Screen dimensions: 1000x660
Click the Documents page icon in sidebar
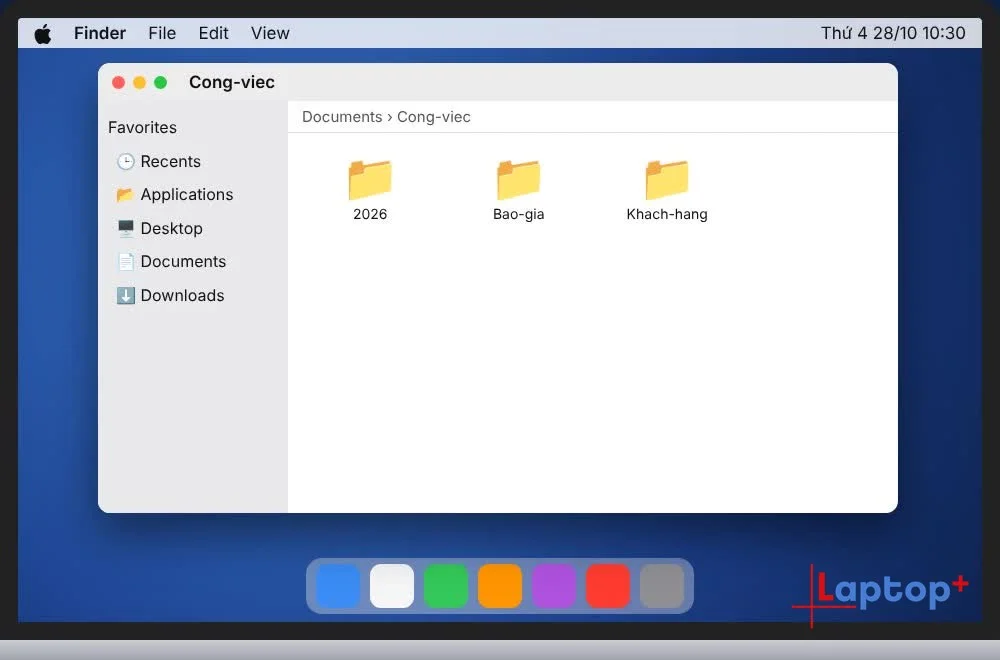[x=126, y=261]
